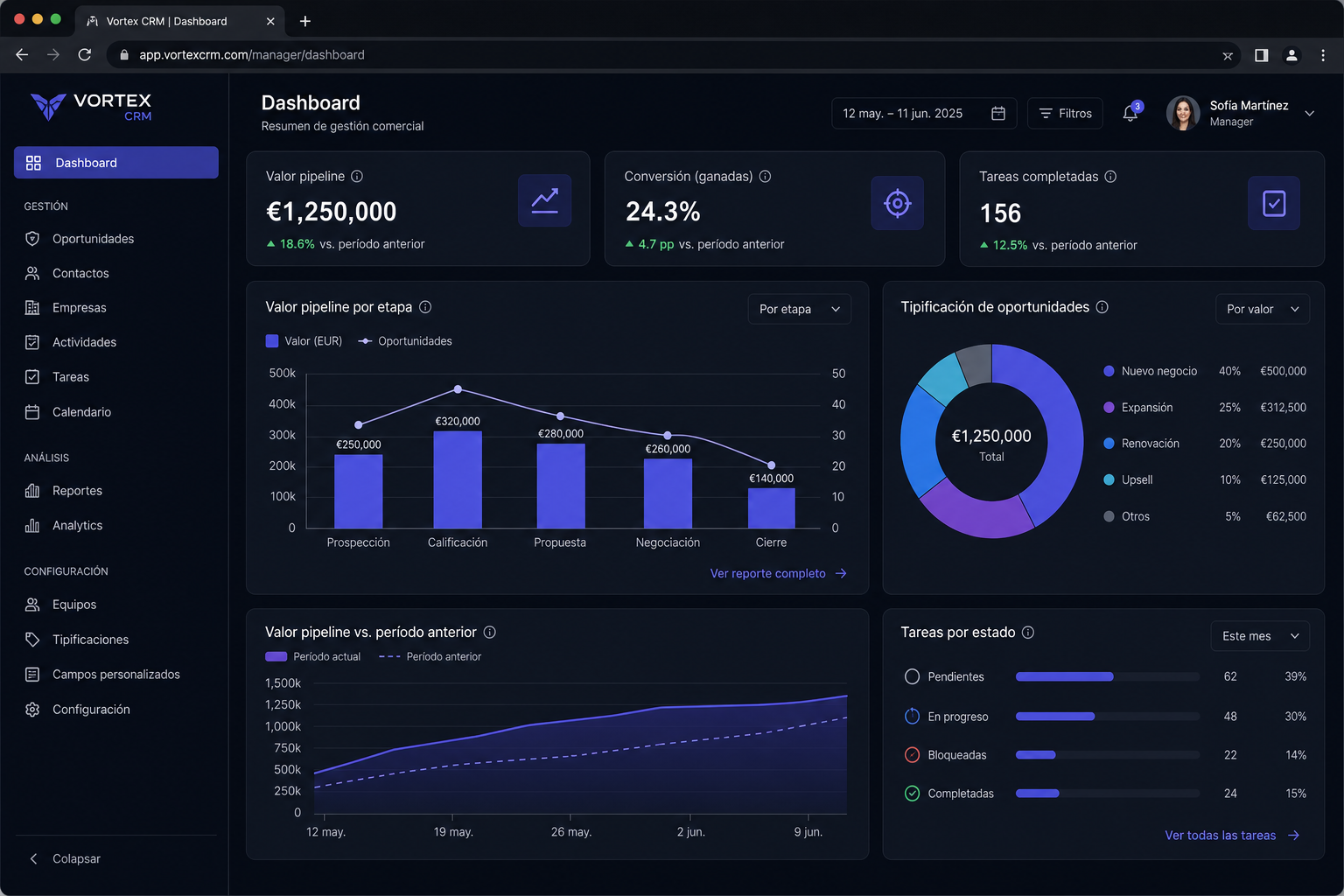Screen dimensions: 1344x896
Task: Click the En progreso status circle
Action: 912,716
